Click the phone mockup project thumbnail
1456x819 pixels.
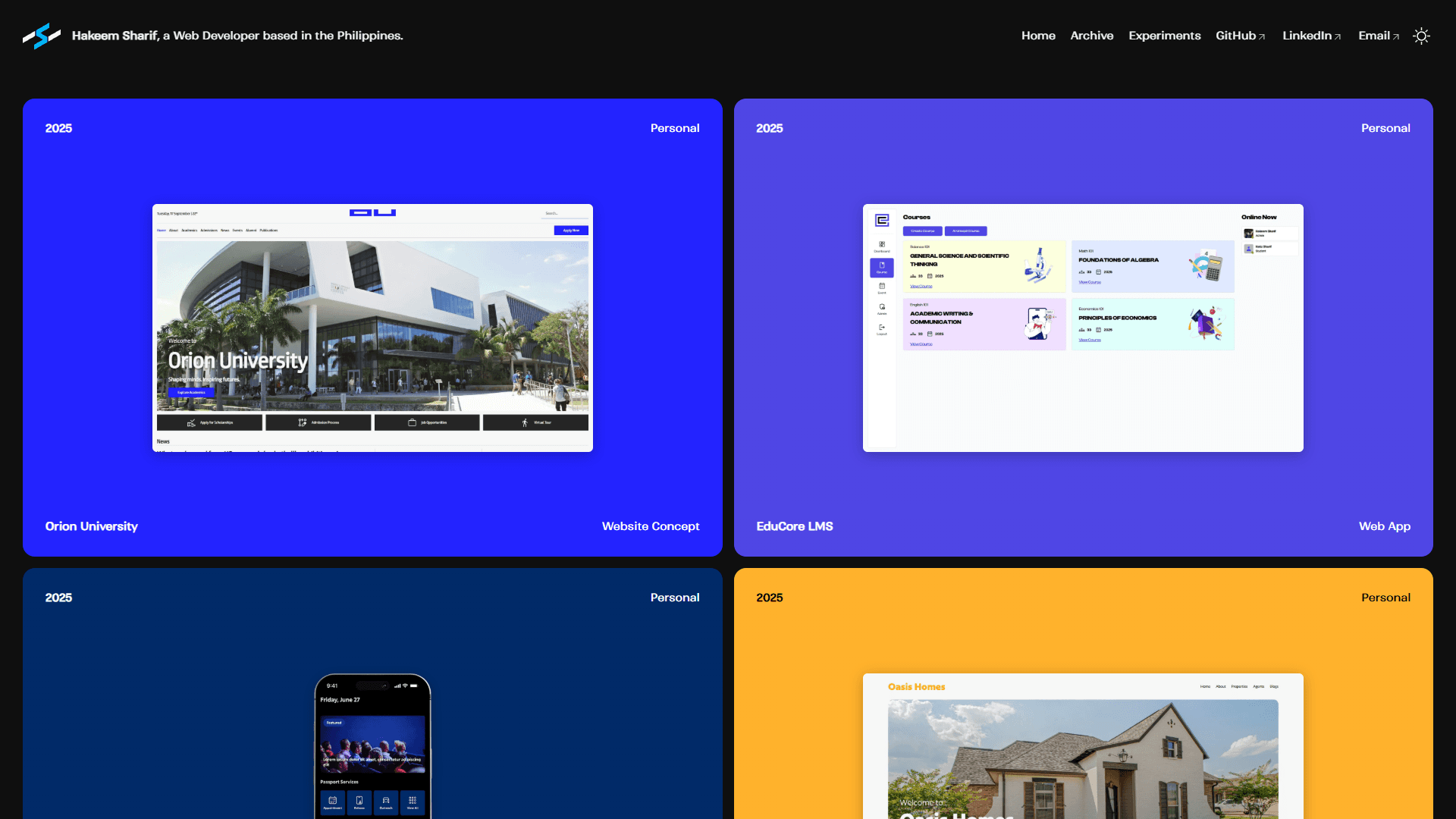point(372,747)
